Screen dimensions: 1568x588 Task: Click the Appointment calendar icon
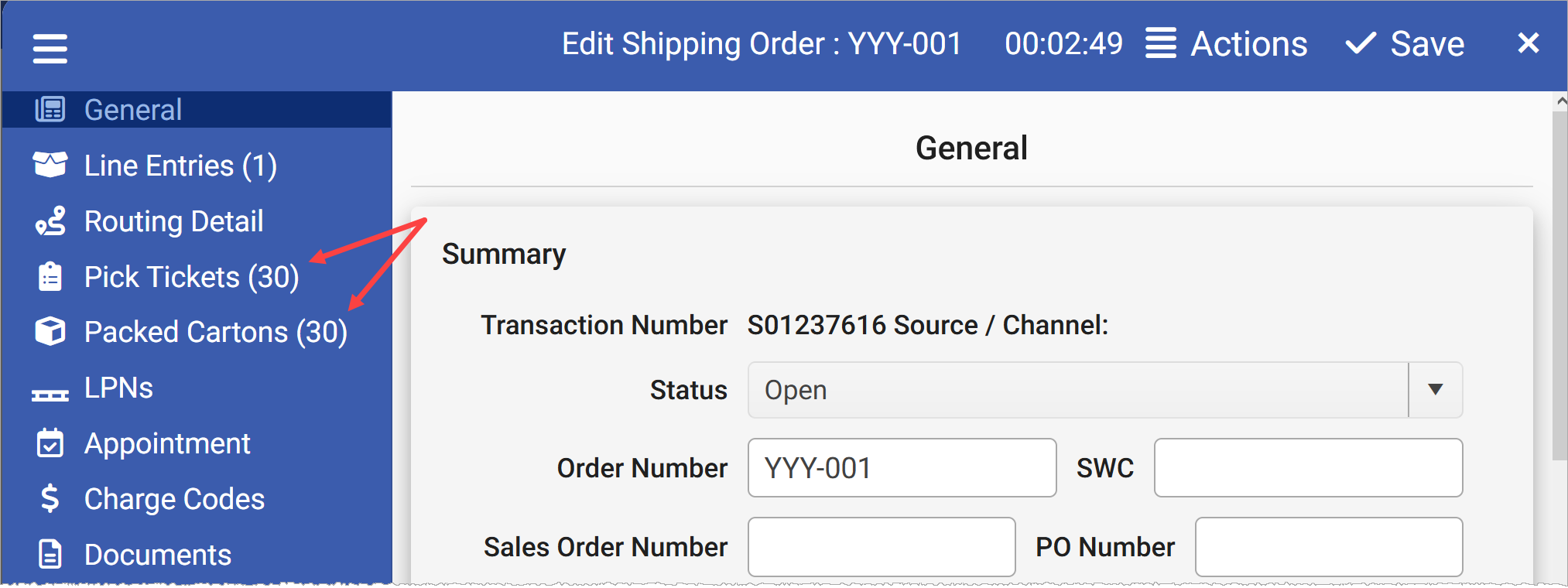pyautogui.click(x=50, y=443)
